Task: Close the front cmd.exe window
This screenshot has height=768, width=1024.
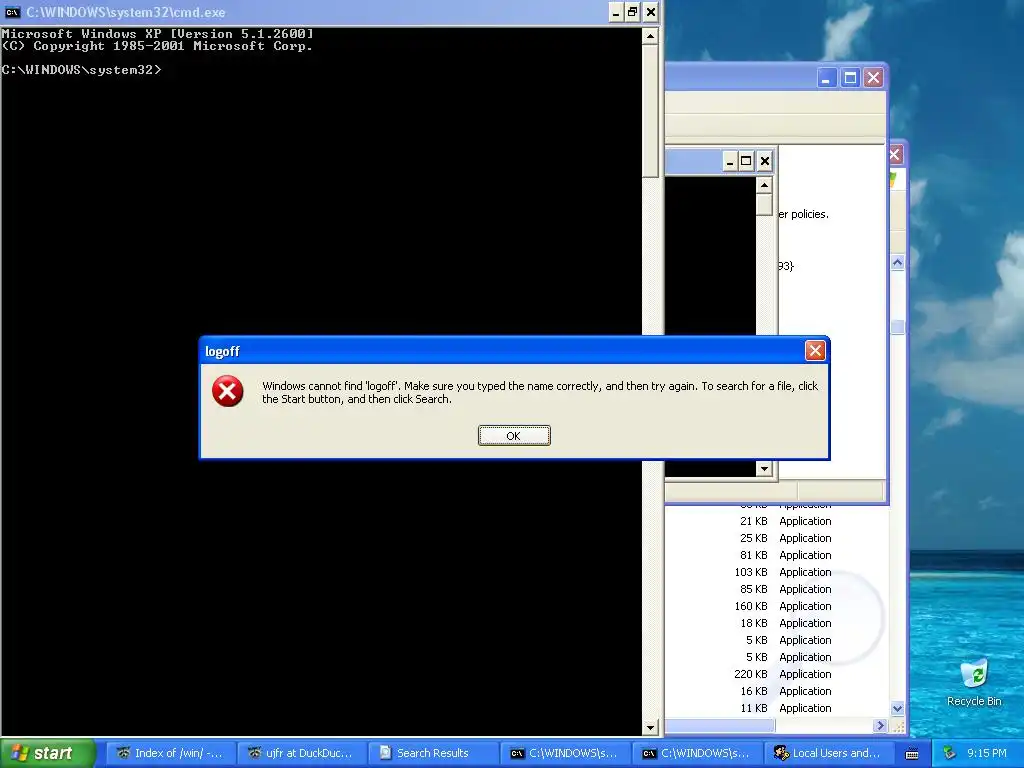Action: 650,12
